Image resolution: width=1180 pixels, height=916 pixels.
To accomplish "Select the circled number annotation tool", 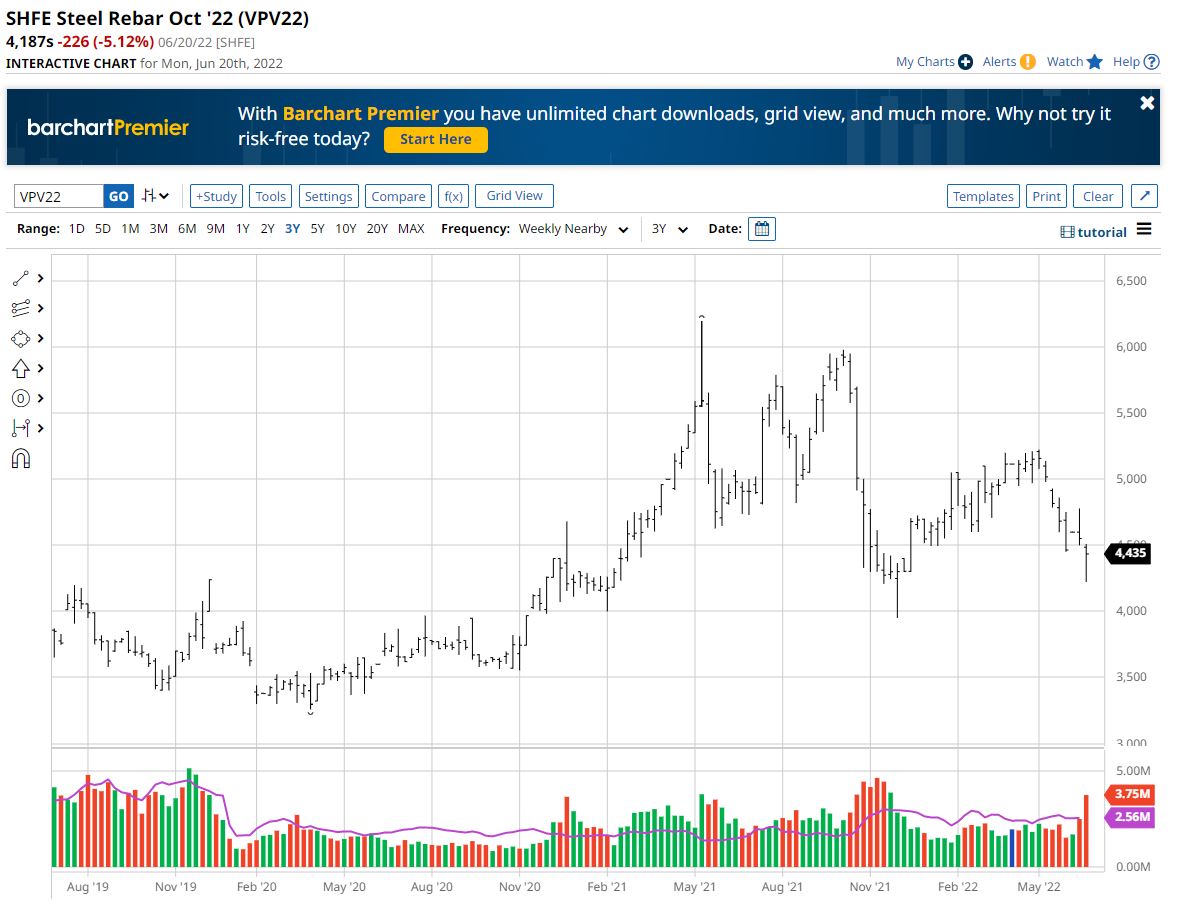I will pos(21,398).
